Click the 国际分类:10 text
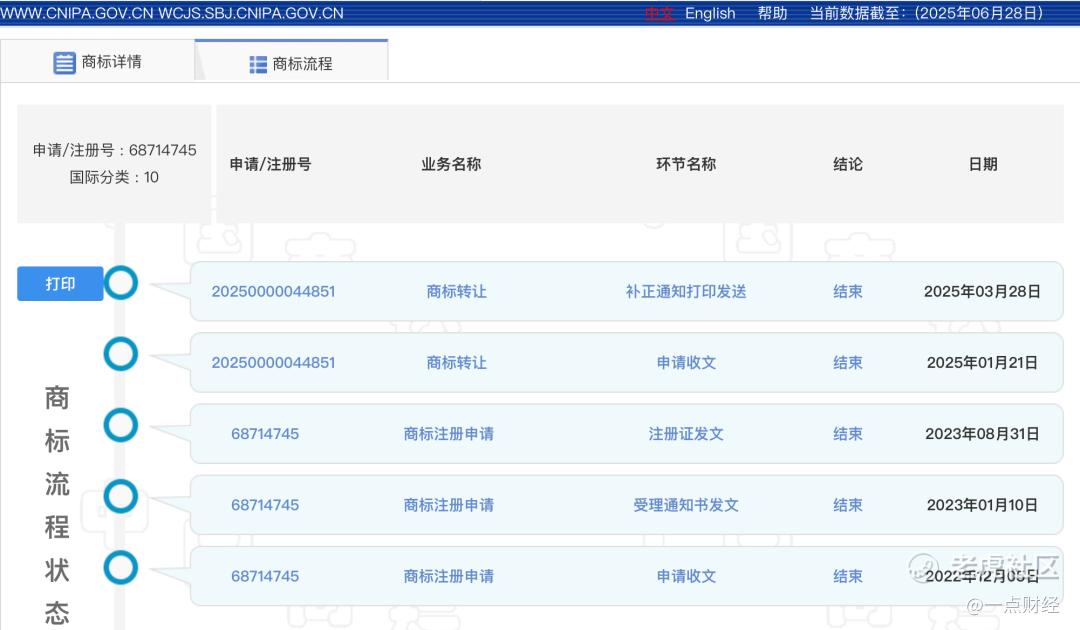This screenshot has height=630, width=1080. tap(114, 178)
